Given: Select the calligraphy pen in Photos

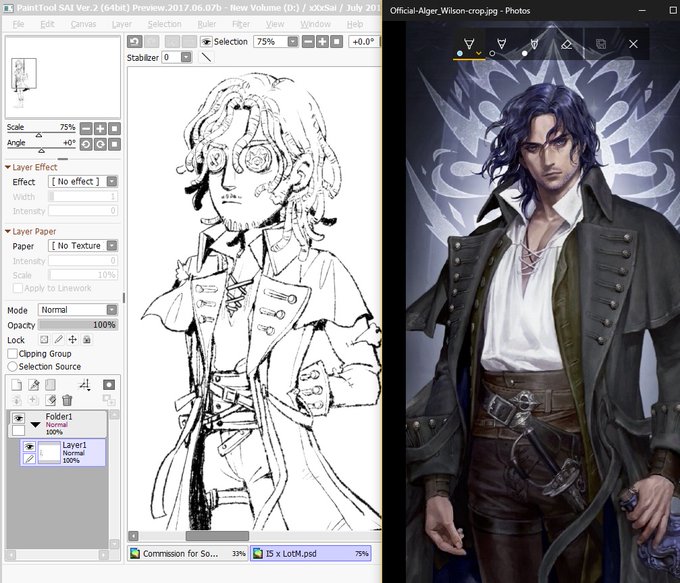Looking at the screenshot, I should 534,44.
